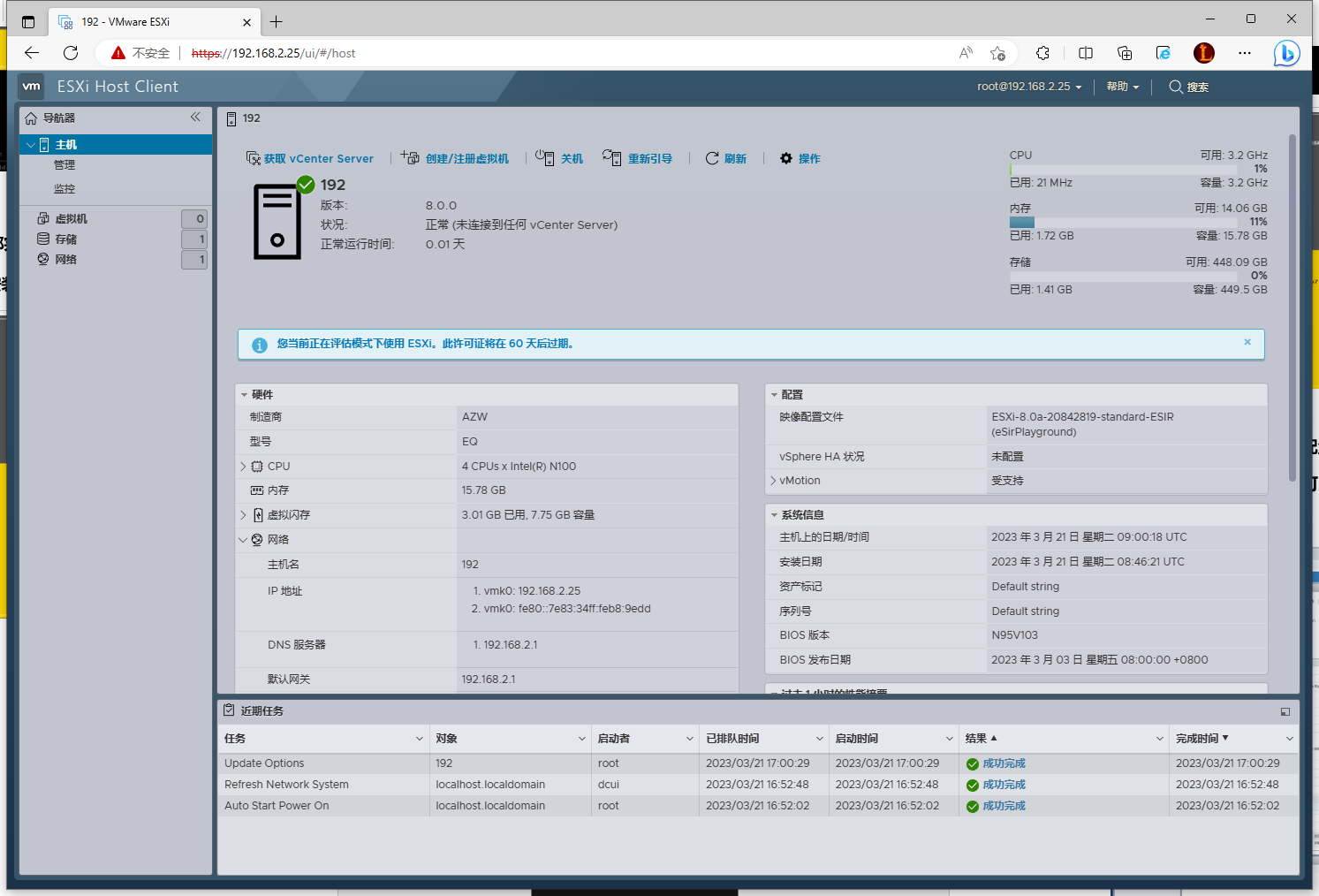The height and width of the screenshot is (896, 1319).
Task: Open browser tab actions menu icon
Action: pos(28,21)
